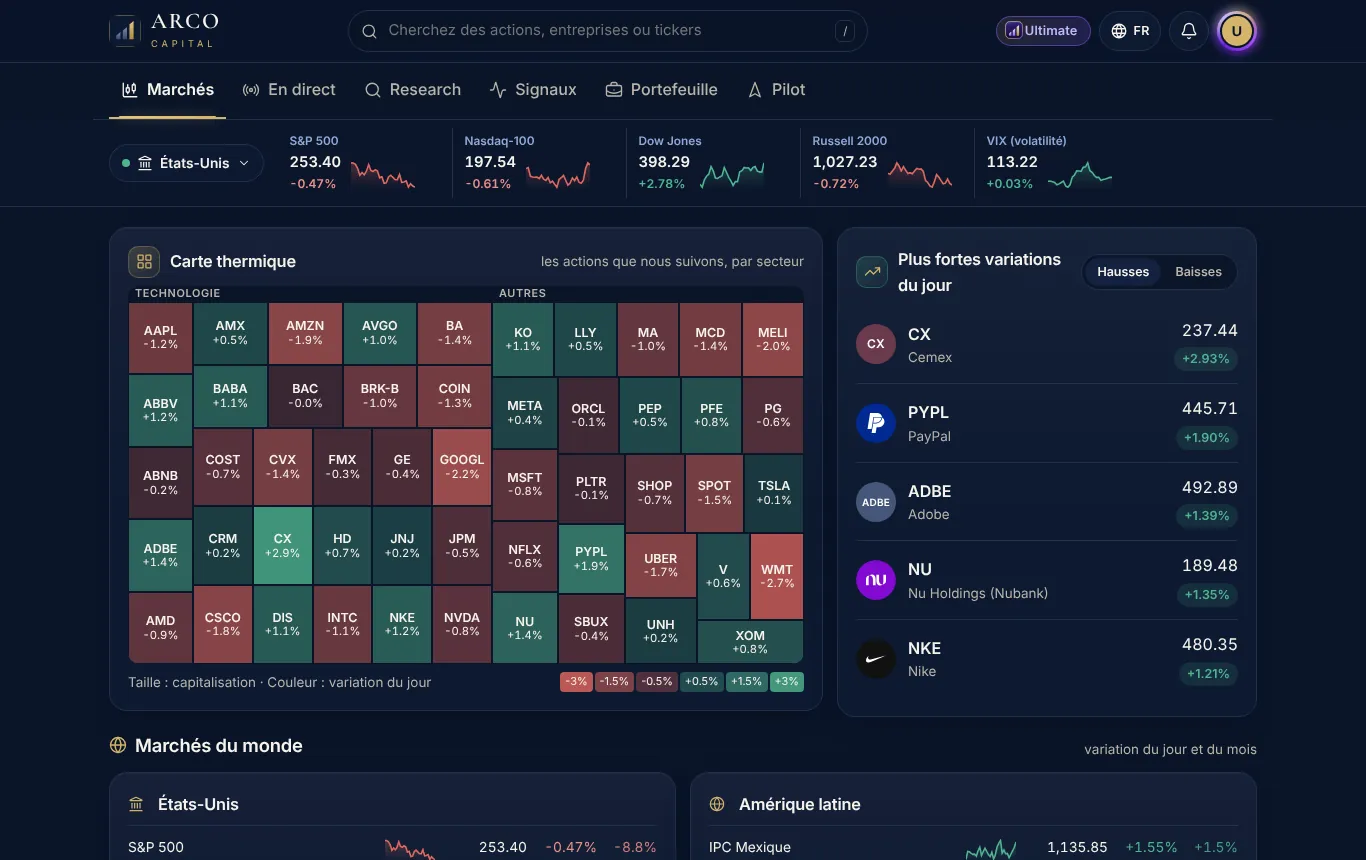Click the PayPal logo icon
This screenshot has width=1366, height=860.
tap(876, 423)
